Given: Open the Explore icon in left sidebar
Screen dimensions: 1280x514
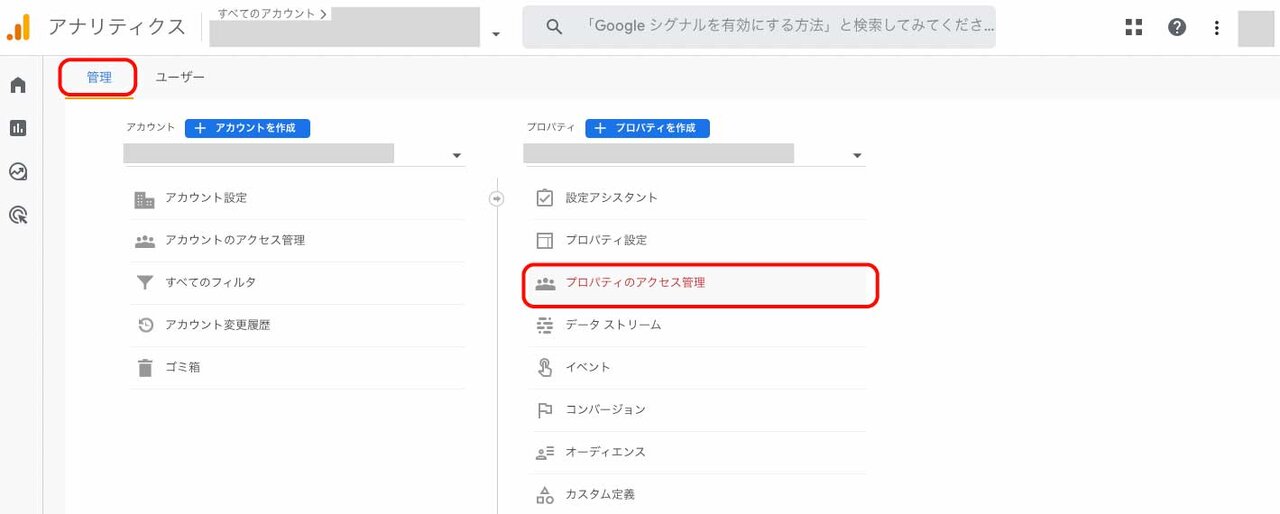Looking at the screenshot, I should 18,171.
